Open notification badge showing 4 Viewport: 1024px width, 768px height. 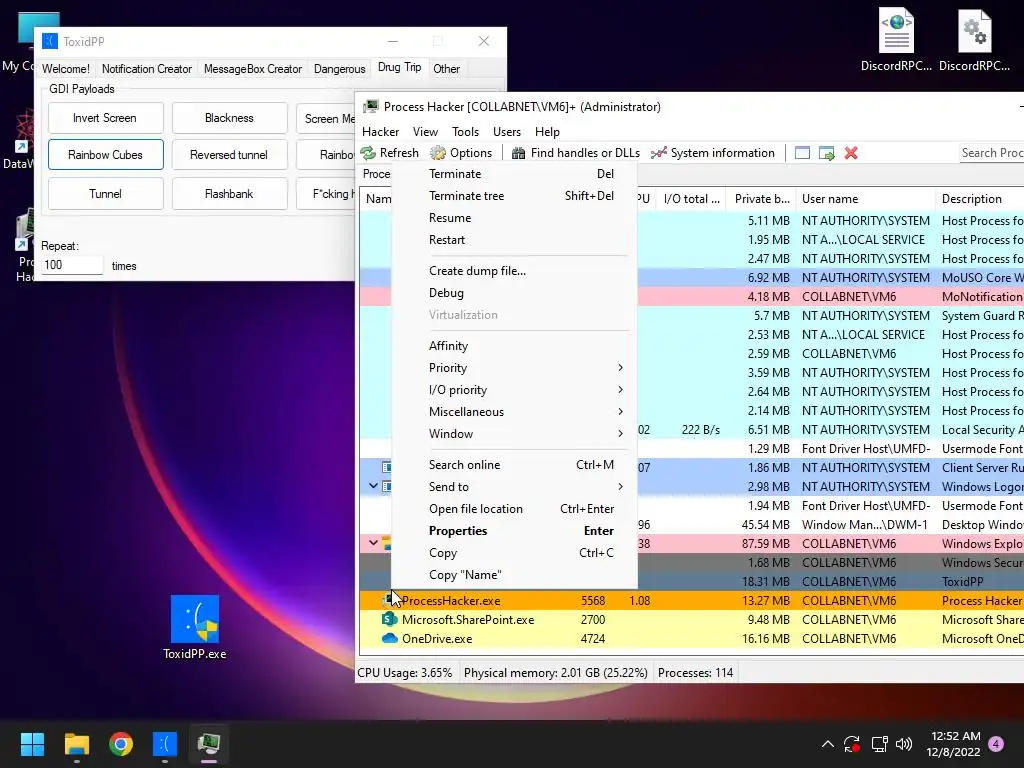point(996,744)
